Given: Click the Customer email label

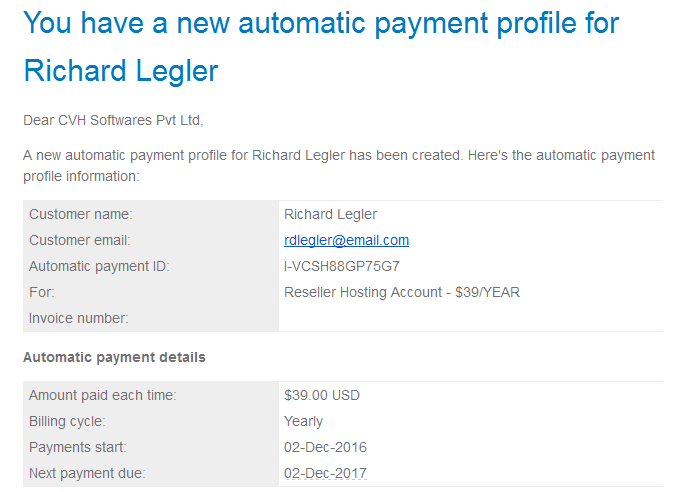Looking at the screenshot, I should [80, 240].
